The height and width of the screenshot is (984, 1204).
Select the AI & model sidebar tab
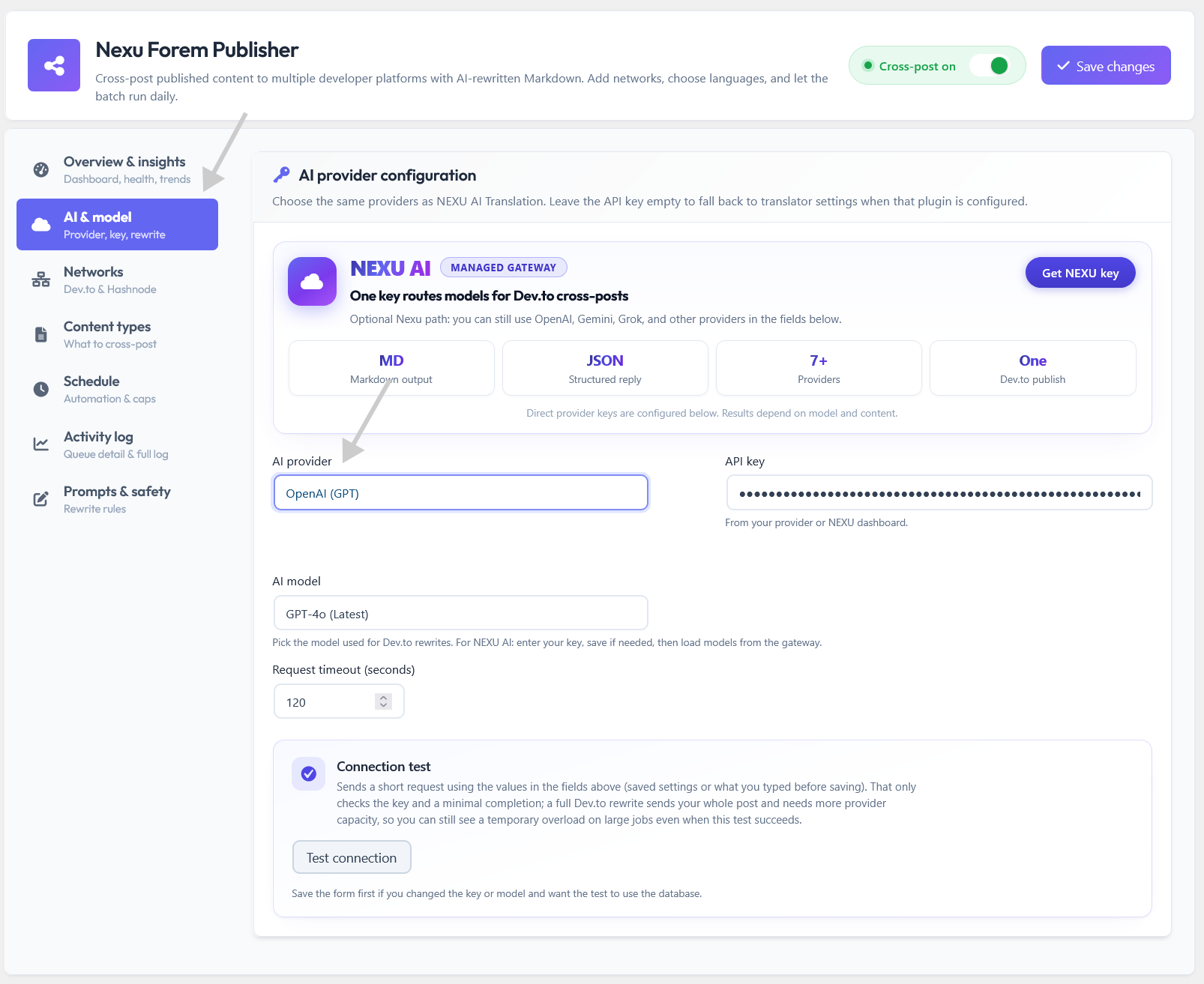pos(118,224)
